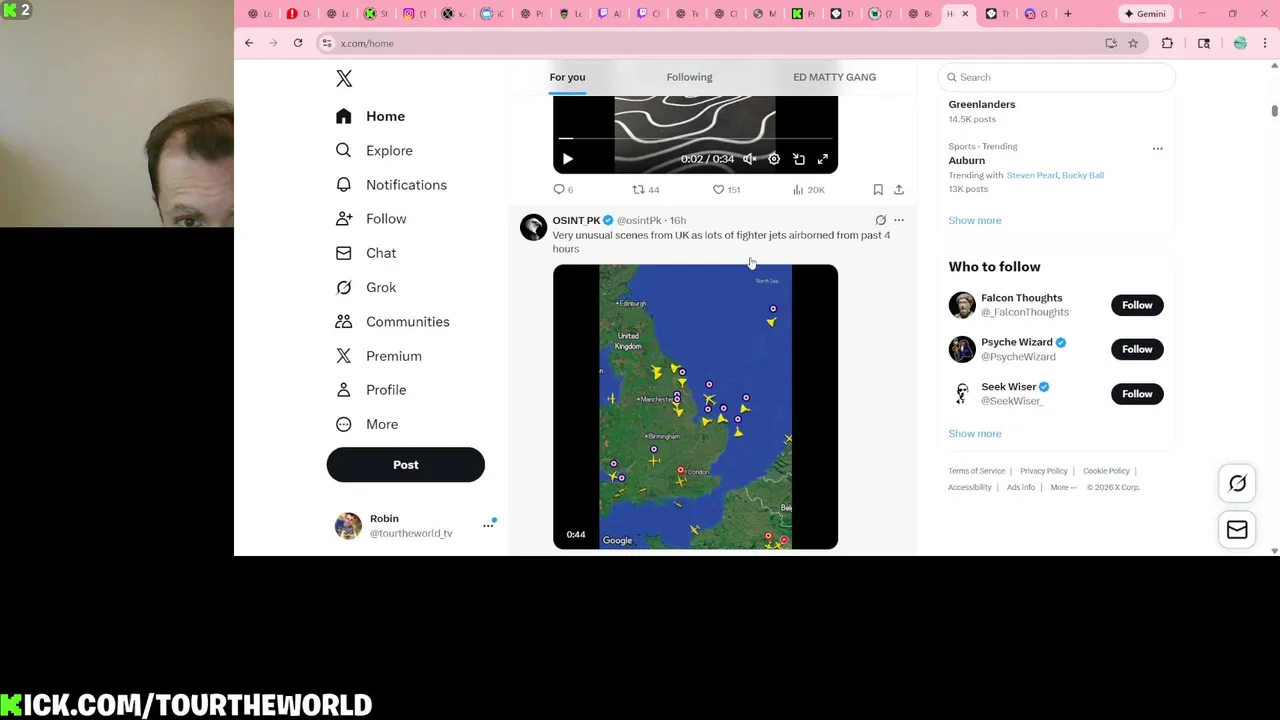
Task: Open Notifications in the sidebar
Action: pos(391,185)
